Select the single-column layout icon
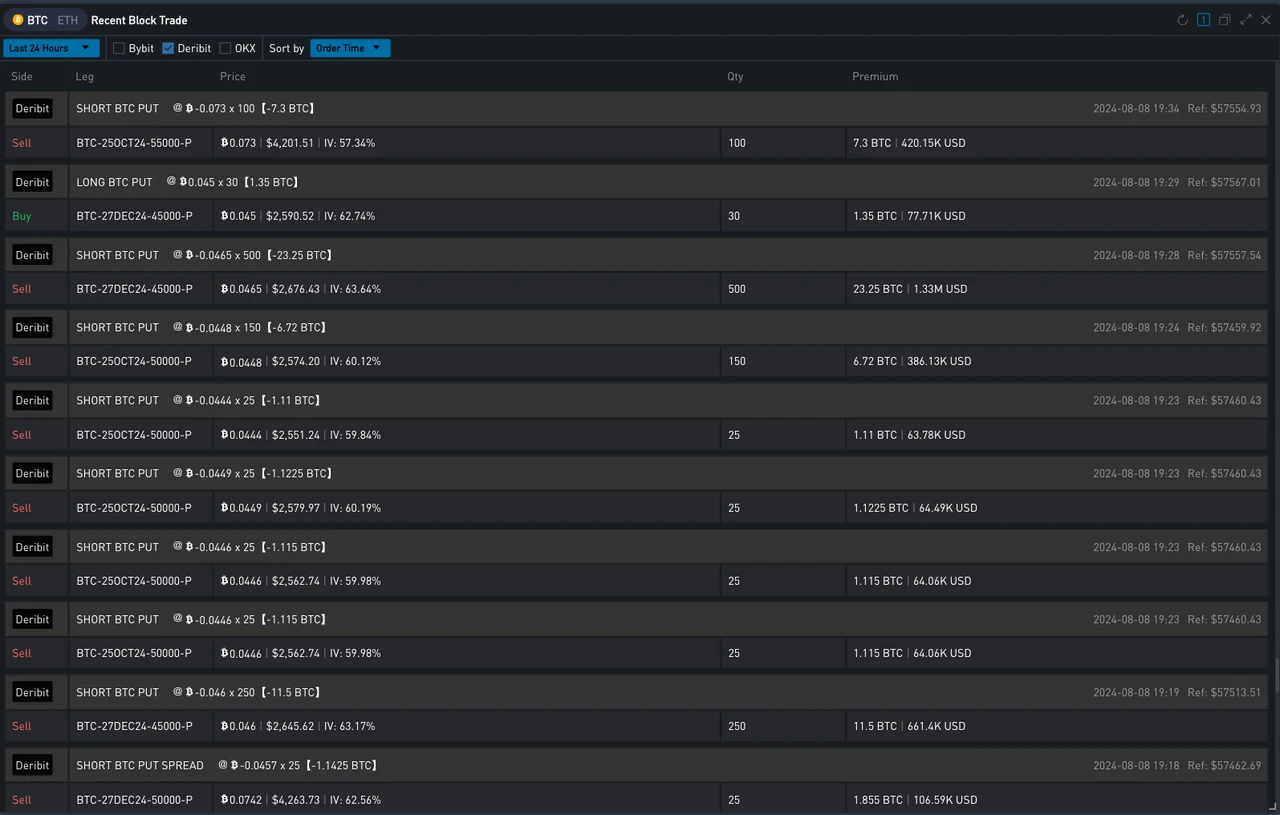Image resolution: width=1280 pixels, height=815 pixels. point(1203,20)
